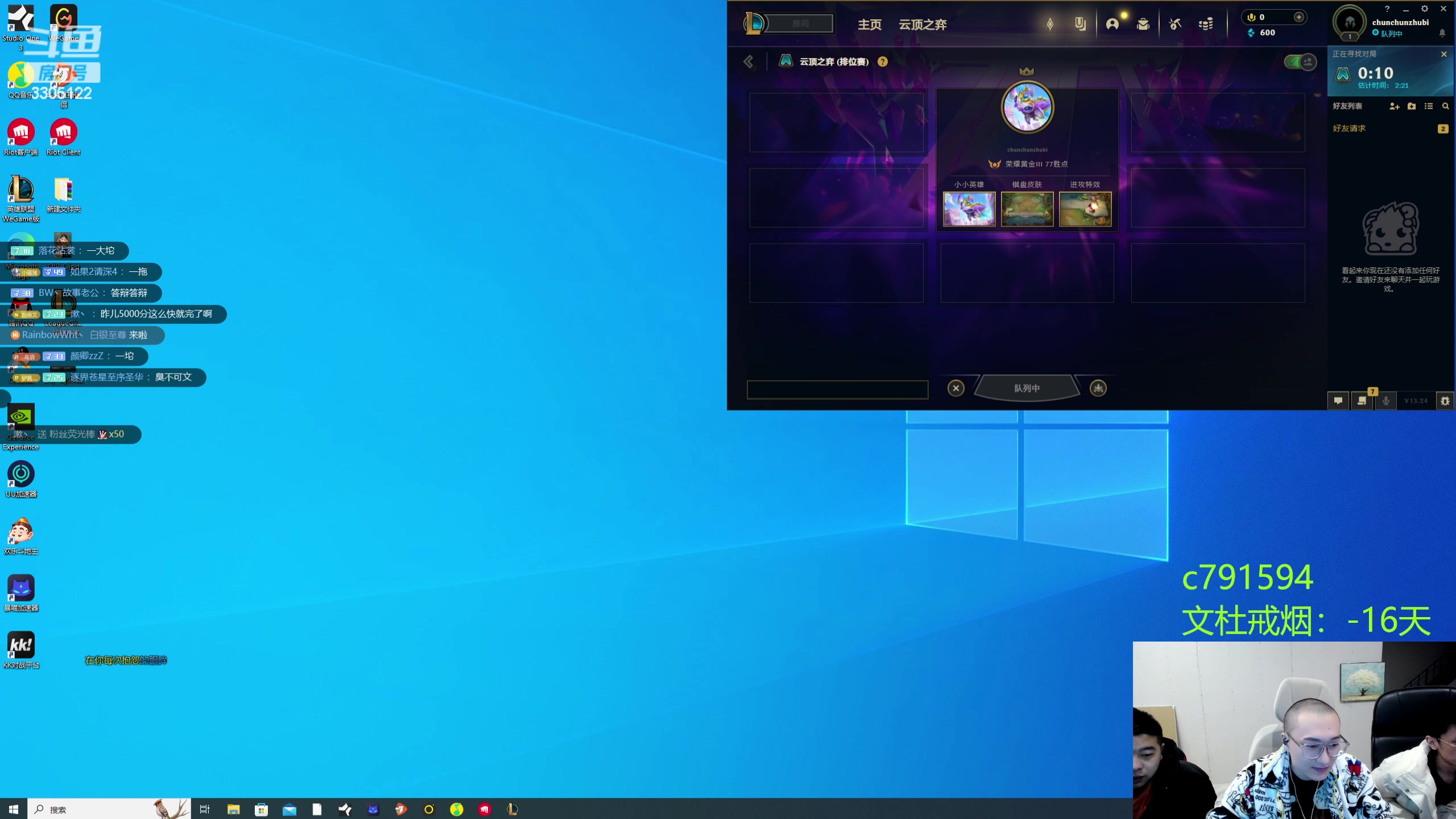Switch to the 云顶之弈 tab
This screenshot has width=1456, height=819.
[x=923, y=24]
